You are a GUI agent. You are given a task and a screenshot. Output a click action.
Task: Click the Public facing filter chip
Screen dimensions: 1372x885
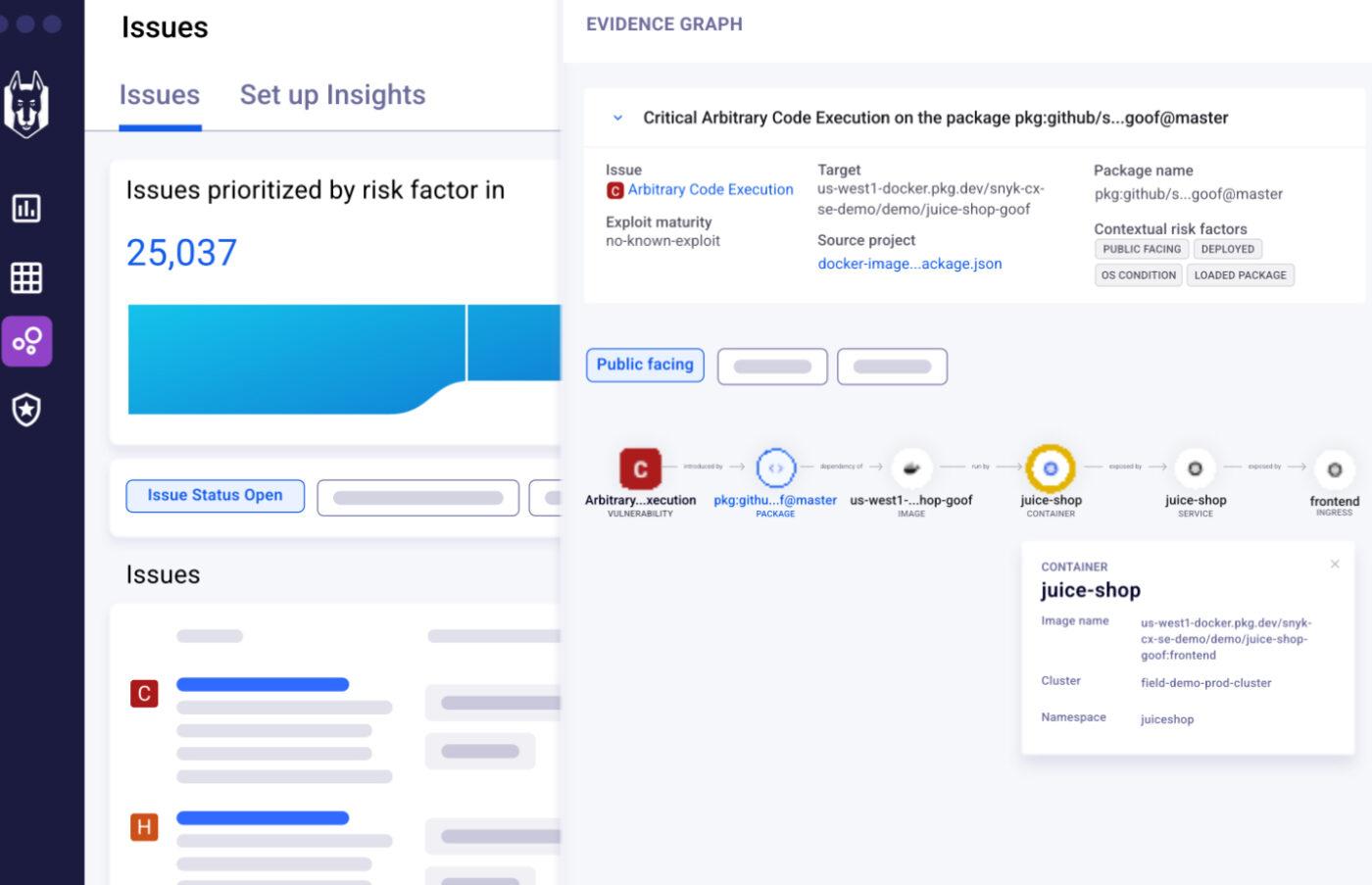point(645,365)
